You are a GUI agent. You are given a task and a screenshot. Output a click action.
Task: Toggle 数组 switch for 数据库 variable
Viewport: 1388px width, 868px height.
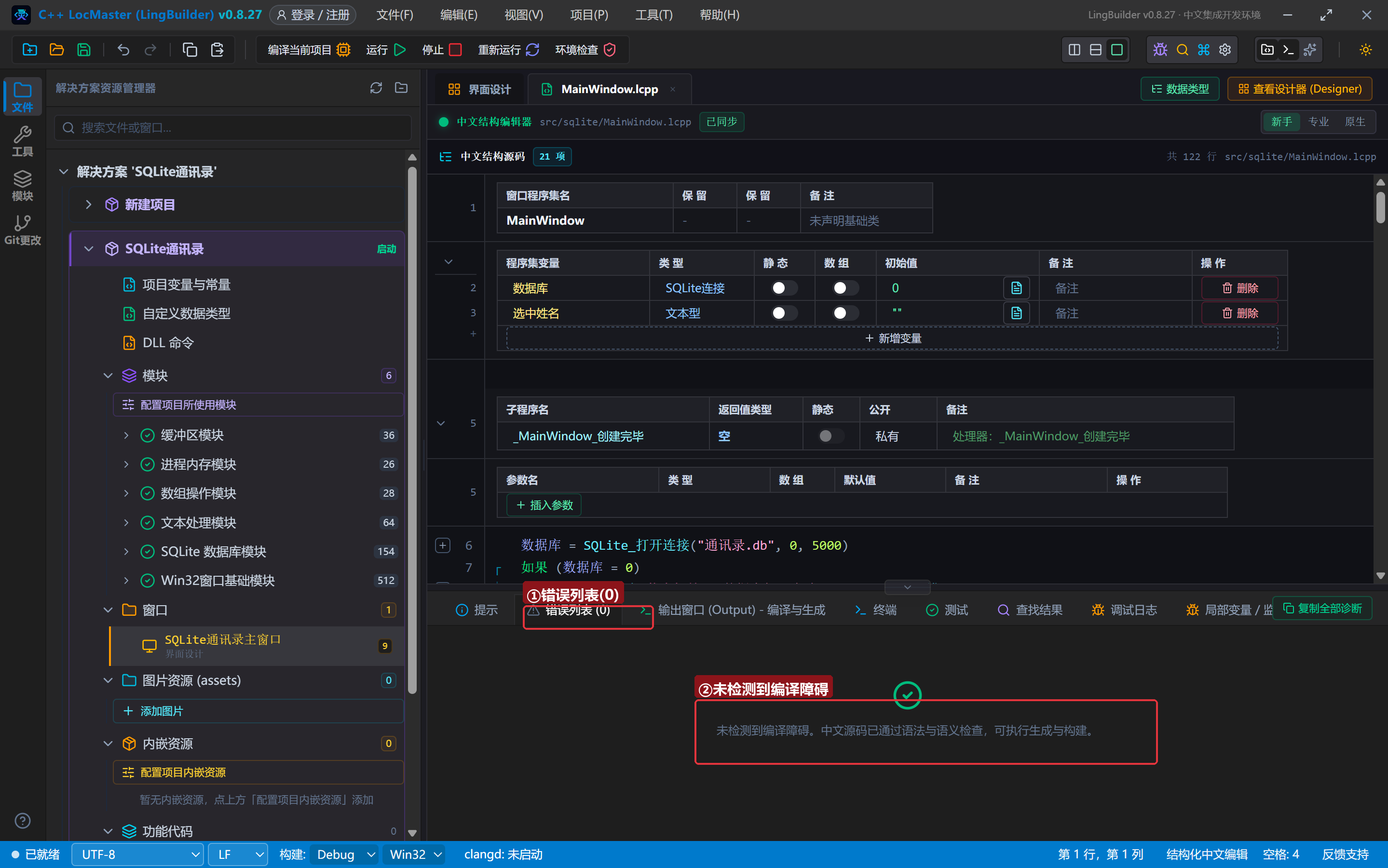pyautogui.click(x=845, y=288)
